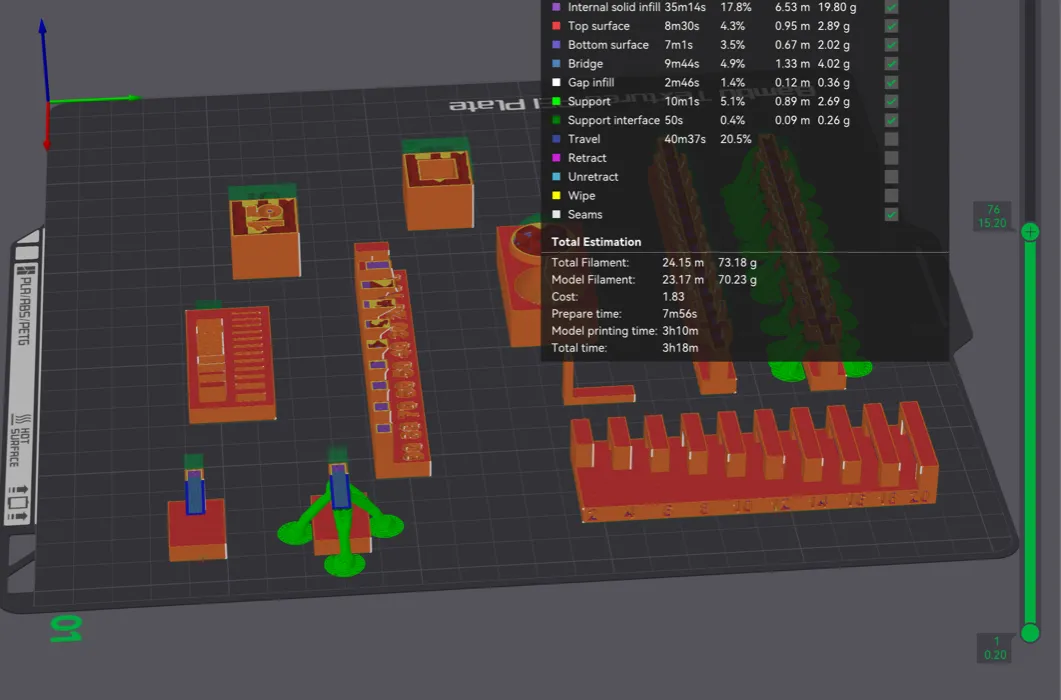Click the bottom layer label 1 / 0.20
The image size is (1061, 700).
tap(995, 648)
